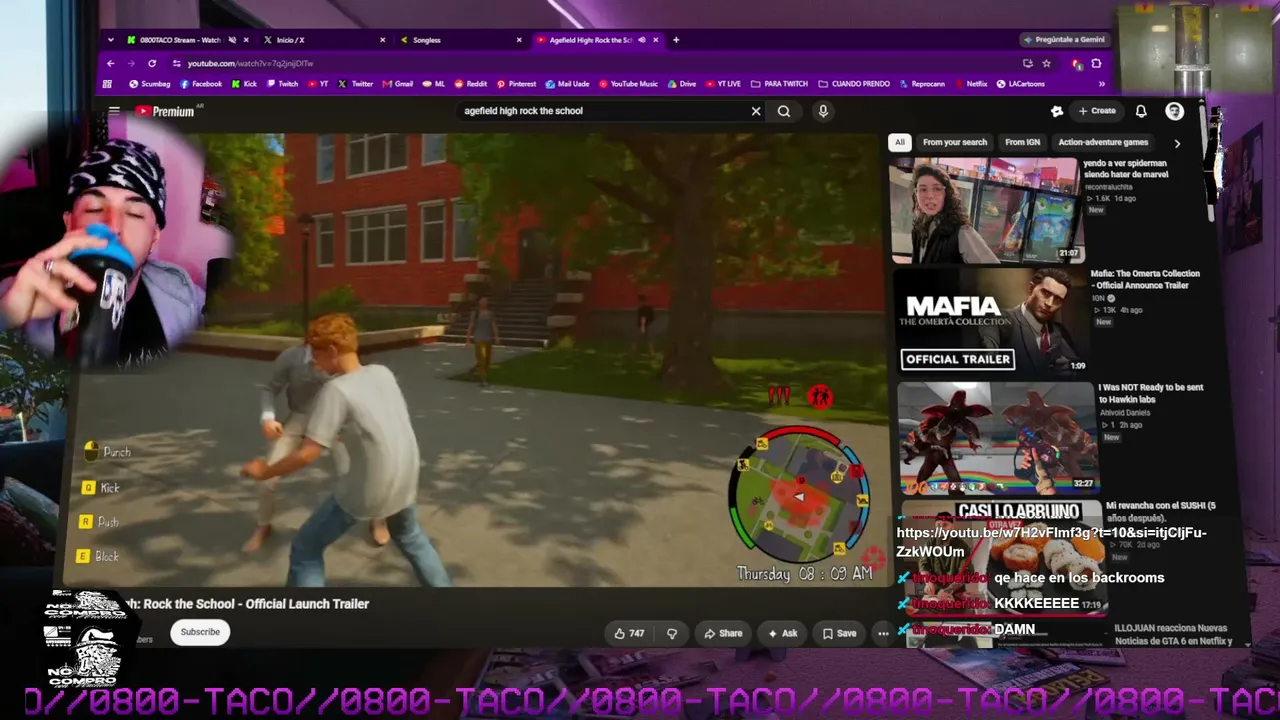Viewport: 1280px width, 720px height.
Task: Select the All filter chip
Action: tap(900, 142)
